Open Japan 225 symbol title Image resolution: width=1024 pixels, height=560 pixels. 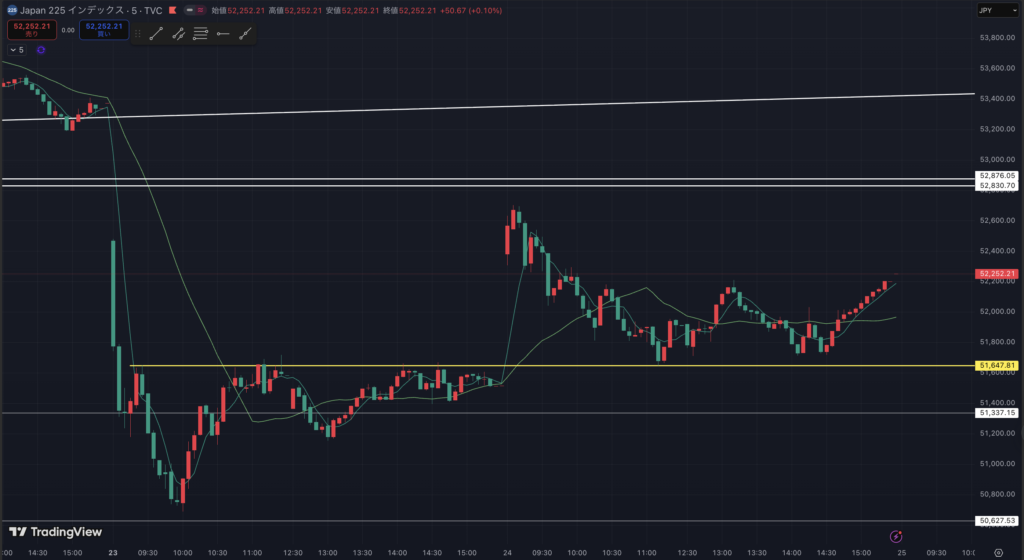point(82,11)
